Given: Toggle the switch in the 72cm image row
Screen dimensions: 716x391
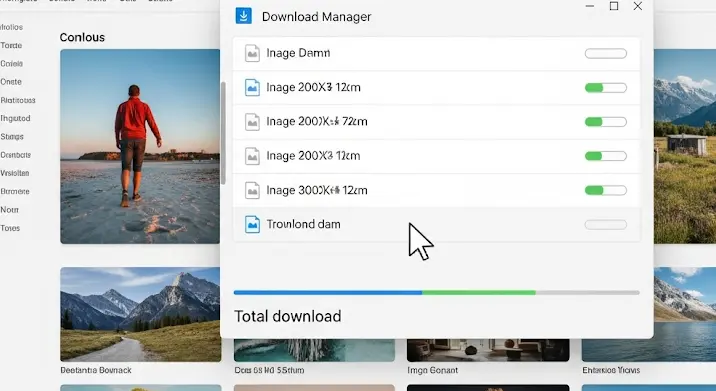Looking at the screenshot, I should [x=605, y=122].
